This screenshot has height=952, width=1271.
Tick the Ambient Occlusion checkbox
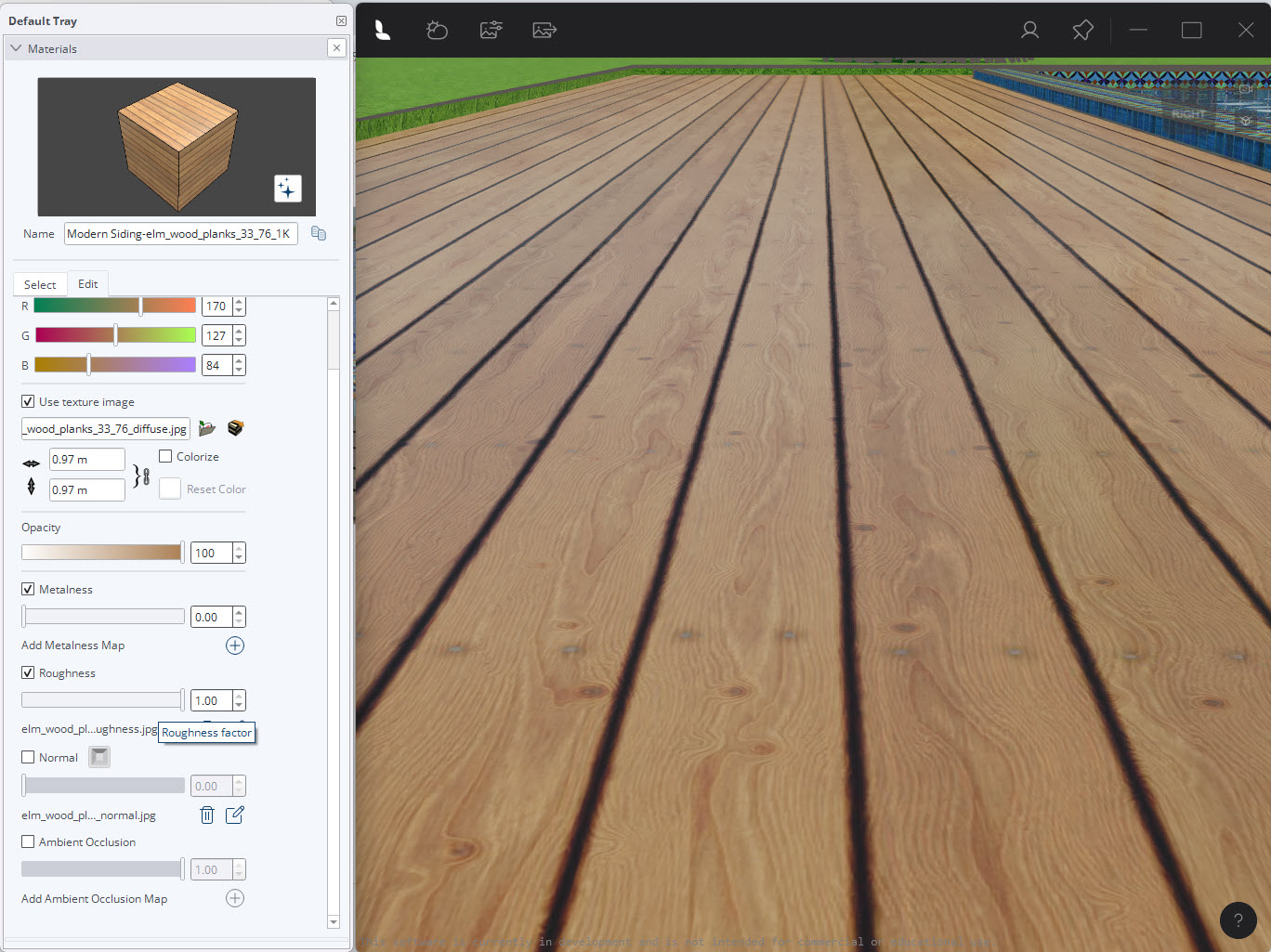(x=28, y=841)
